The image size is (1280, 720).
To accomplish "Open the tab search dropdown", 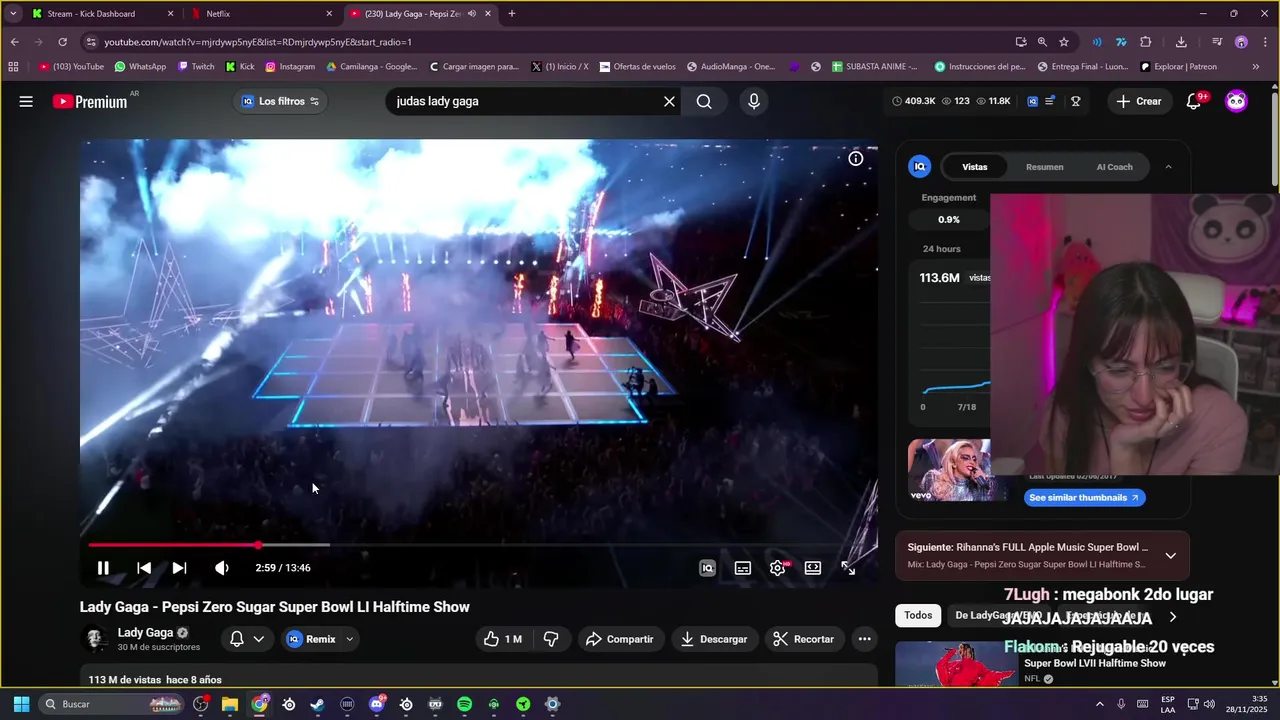I will [x=12, y=14].
